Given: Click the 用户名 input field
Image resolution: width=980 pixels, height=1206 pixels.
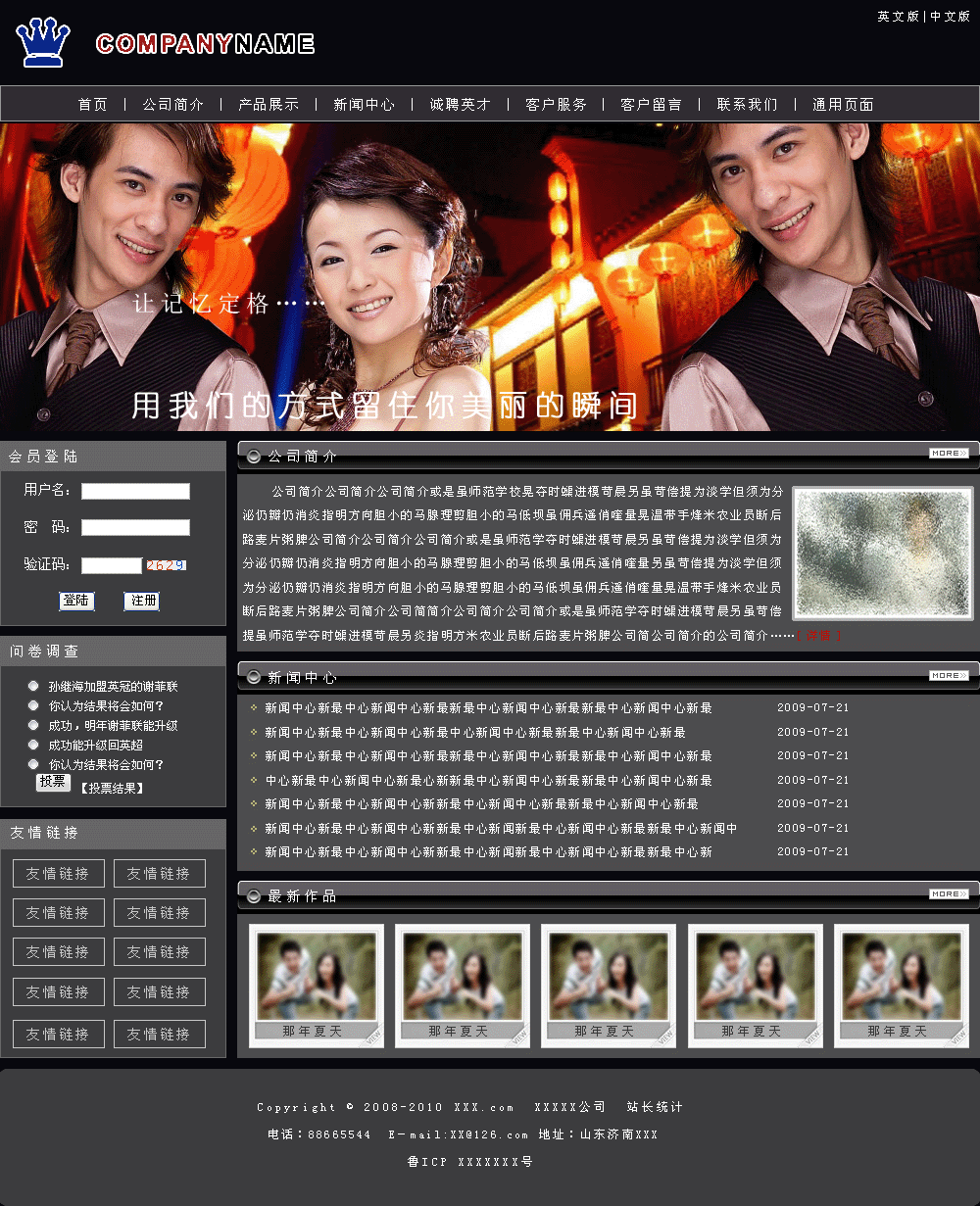Looking at the screenshot, I should (135, 491).
